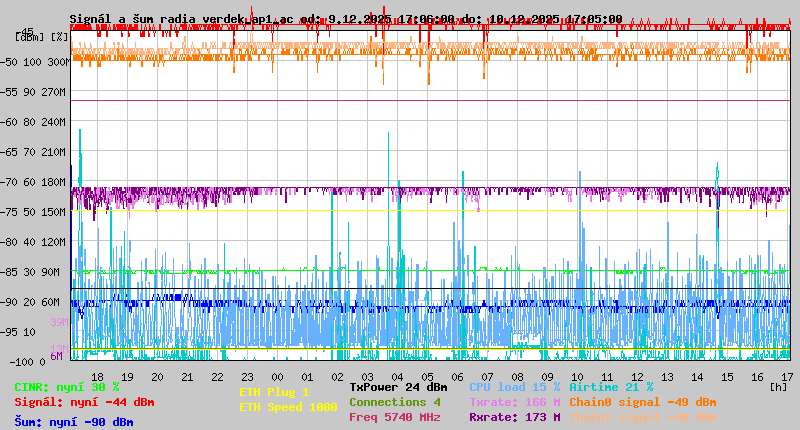Click the '6M' rate marker label
This screenshot has width=800, height=430.
point(57,356)
